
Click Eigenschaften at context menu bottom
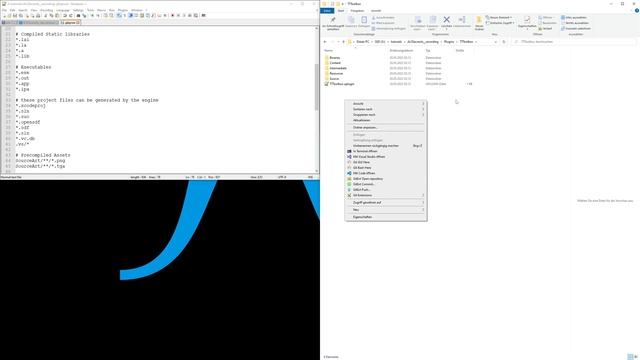point(385,217)
